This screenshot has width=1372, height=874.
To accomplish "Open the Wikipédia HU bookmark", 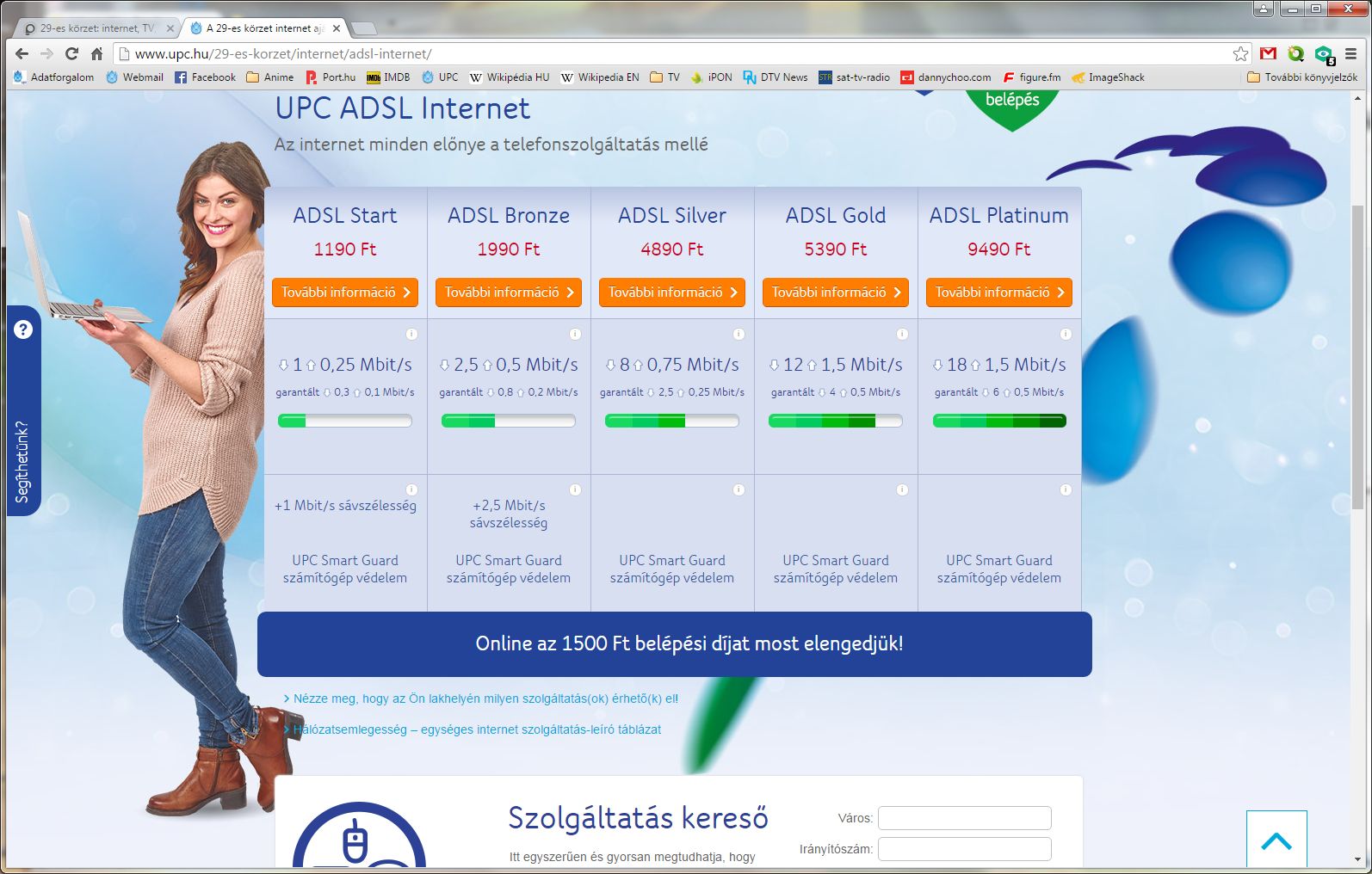I will pos(510,77).
